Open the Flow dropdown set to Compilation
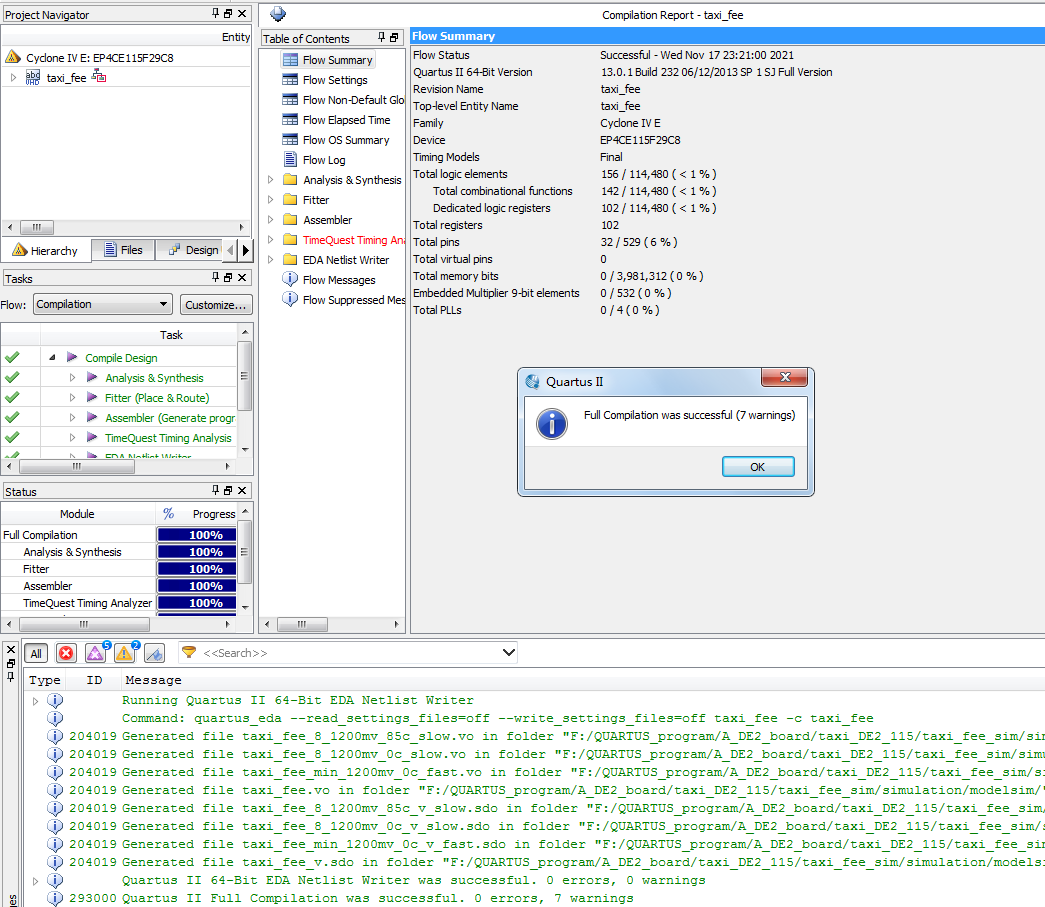1045x907 pixels. tap(103, 304)
